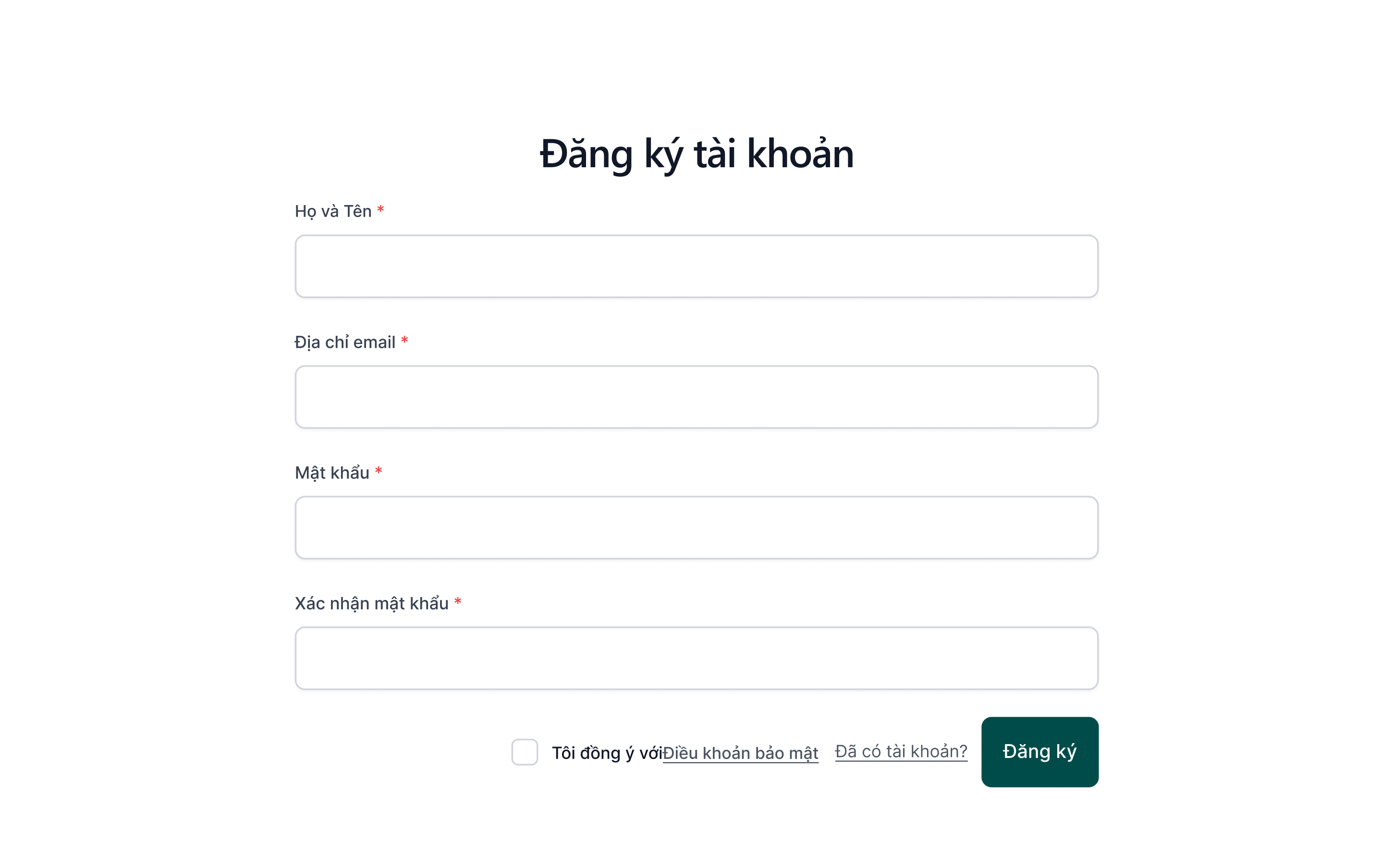Submit the registration form
The width and height of the screenshot is (1394, 868).
tap(1039, 751)
